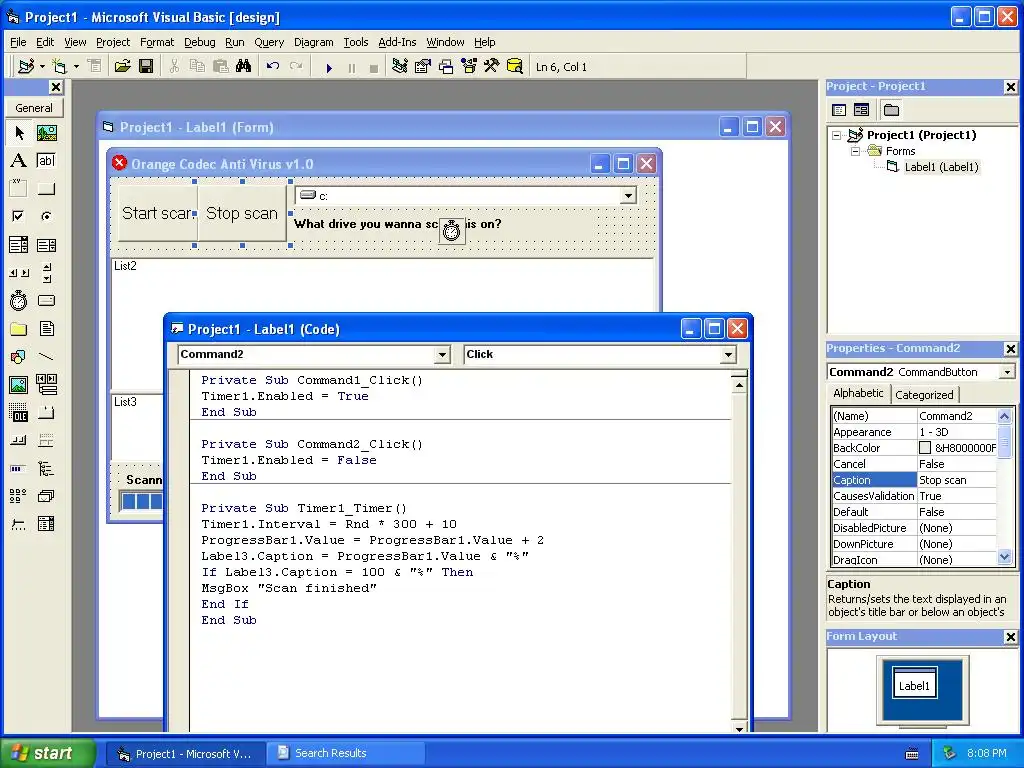
Task: Click Save Project floppy icon
Action: 146,67
